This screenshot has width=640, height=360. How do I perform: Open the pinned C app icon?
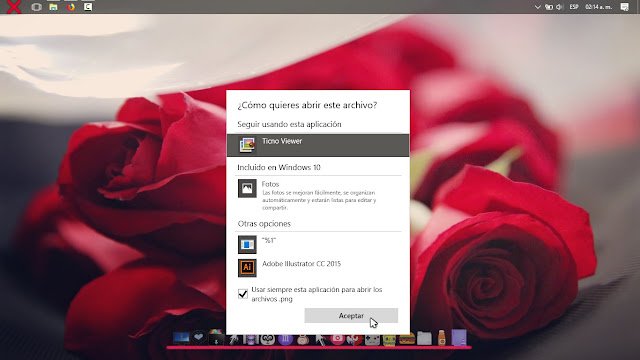click(x=88, y=7)
